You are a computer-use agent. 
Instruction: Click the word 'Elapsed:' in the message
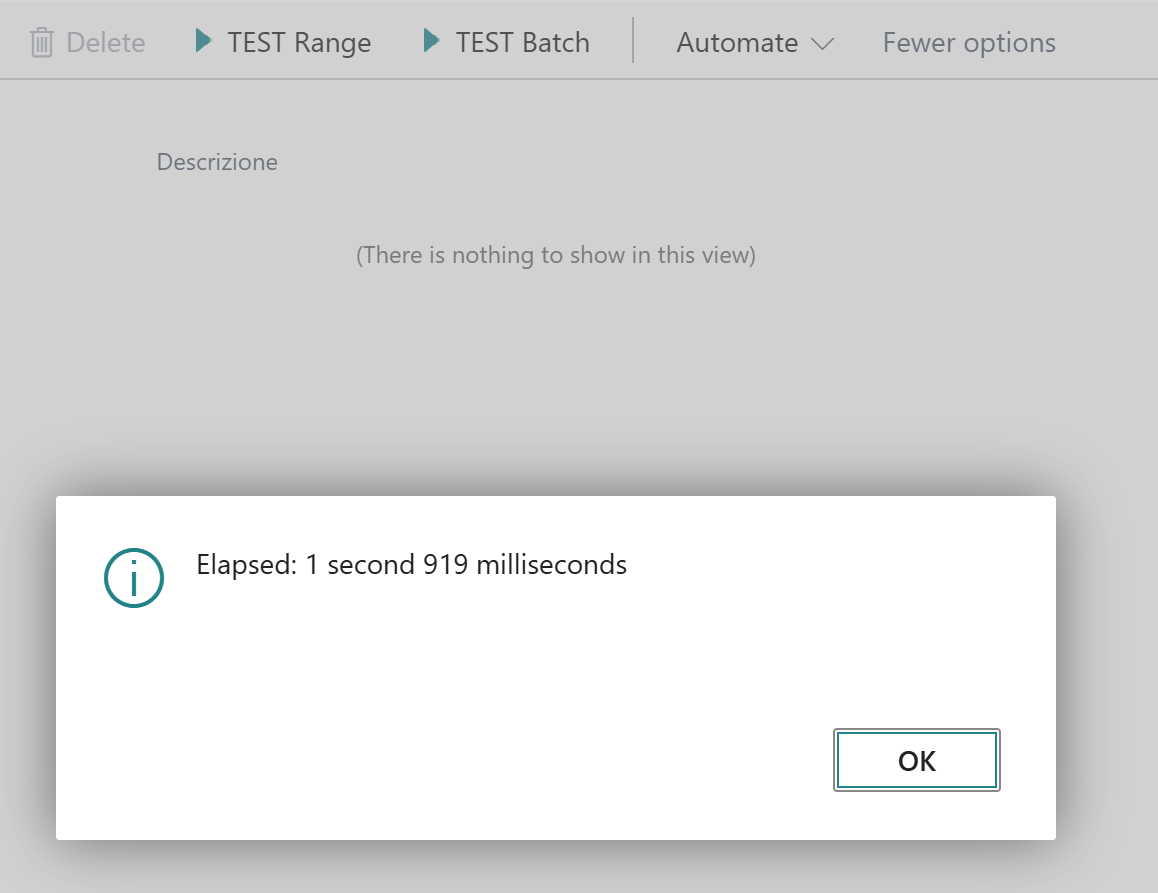pos(247,565)
